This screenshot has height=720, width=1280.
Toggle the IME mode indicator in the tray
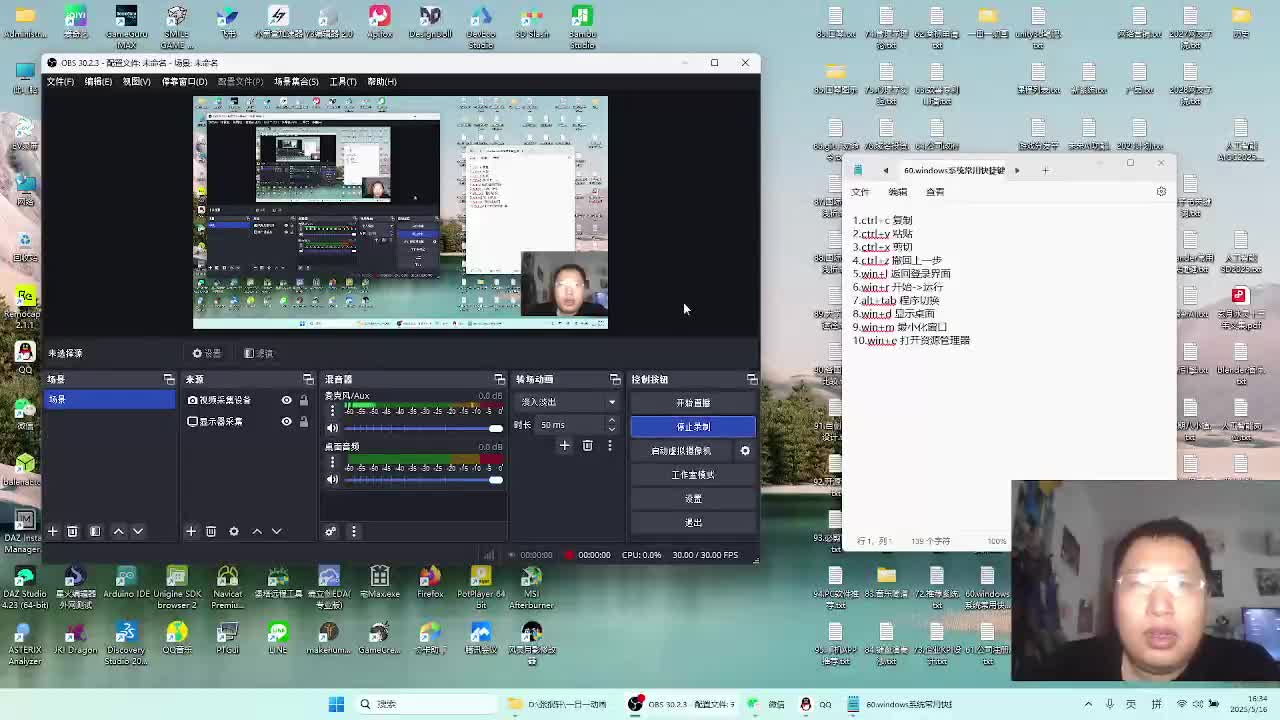[1133, 704]
